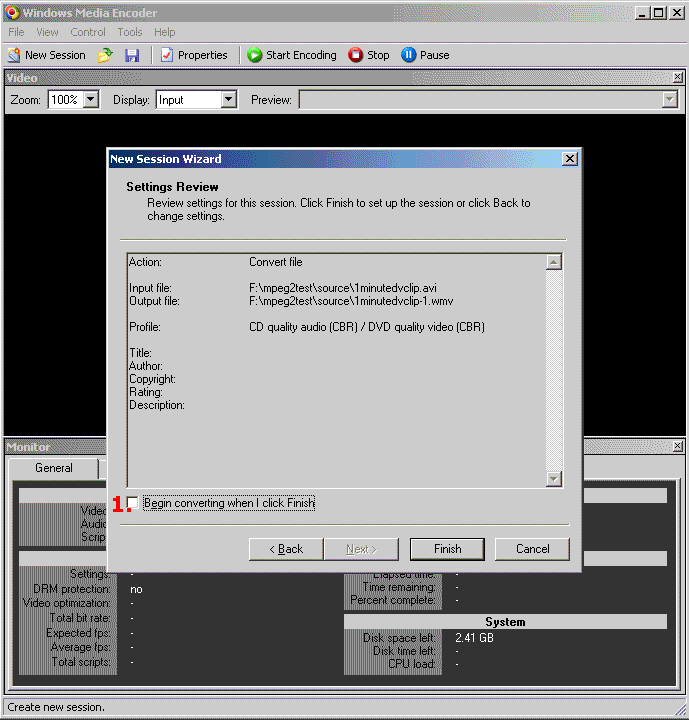Screen dimensions: 689x720
Task: Click the System header in Monitor
Action: pos(505,622)
